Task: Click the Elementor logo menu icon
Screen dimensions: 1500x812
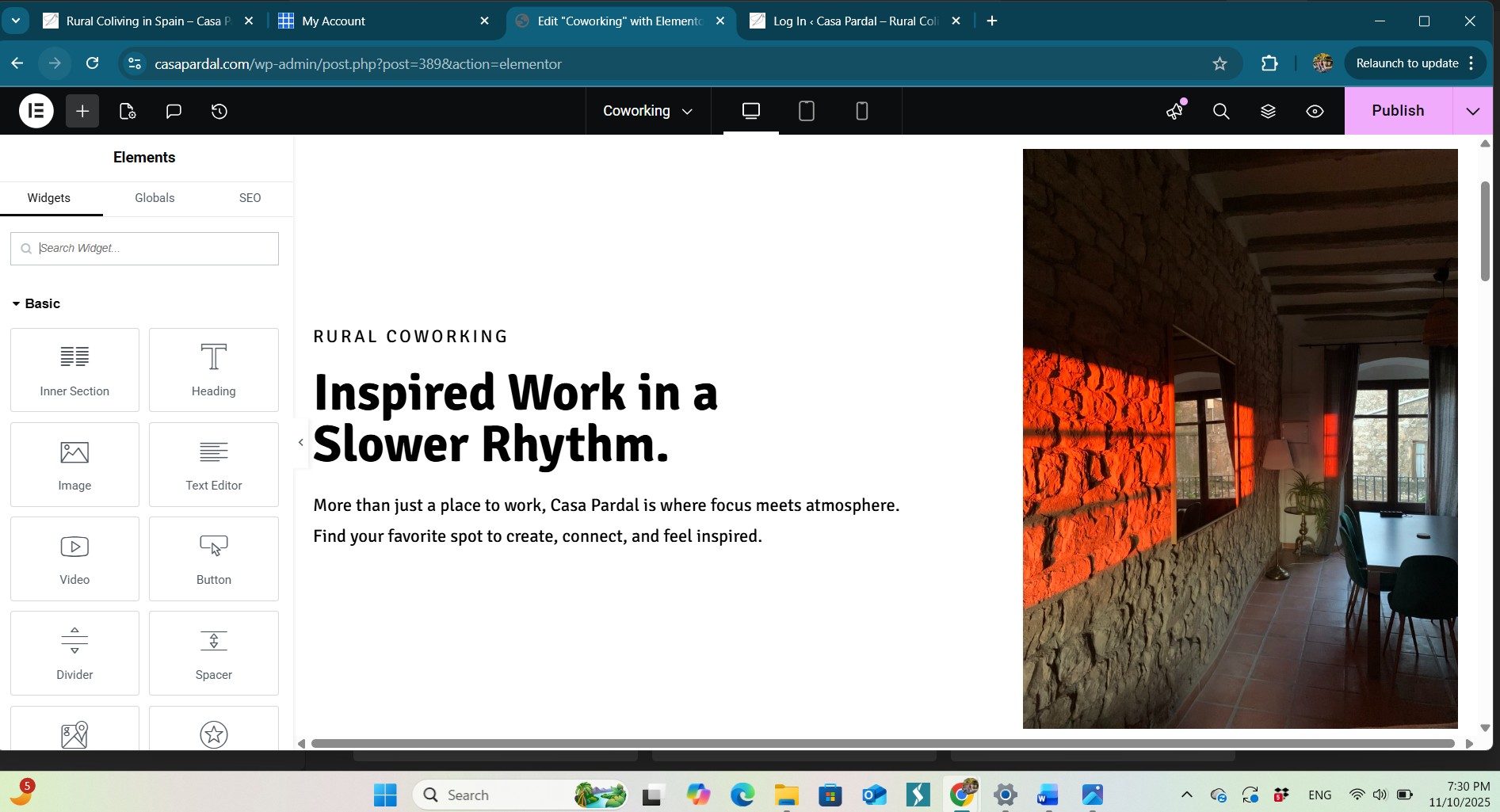Action: click(36, 111)
